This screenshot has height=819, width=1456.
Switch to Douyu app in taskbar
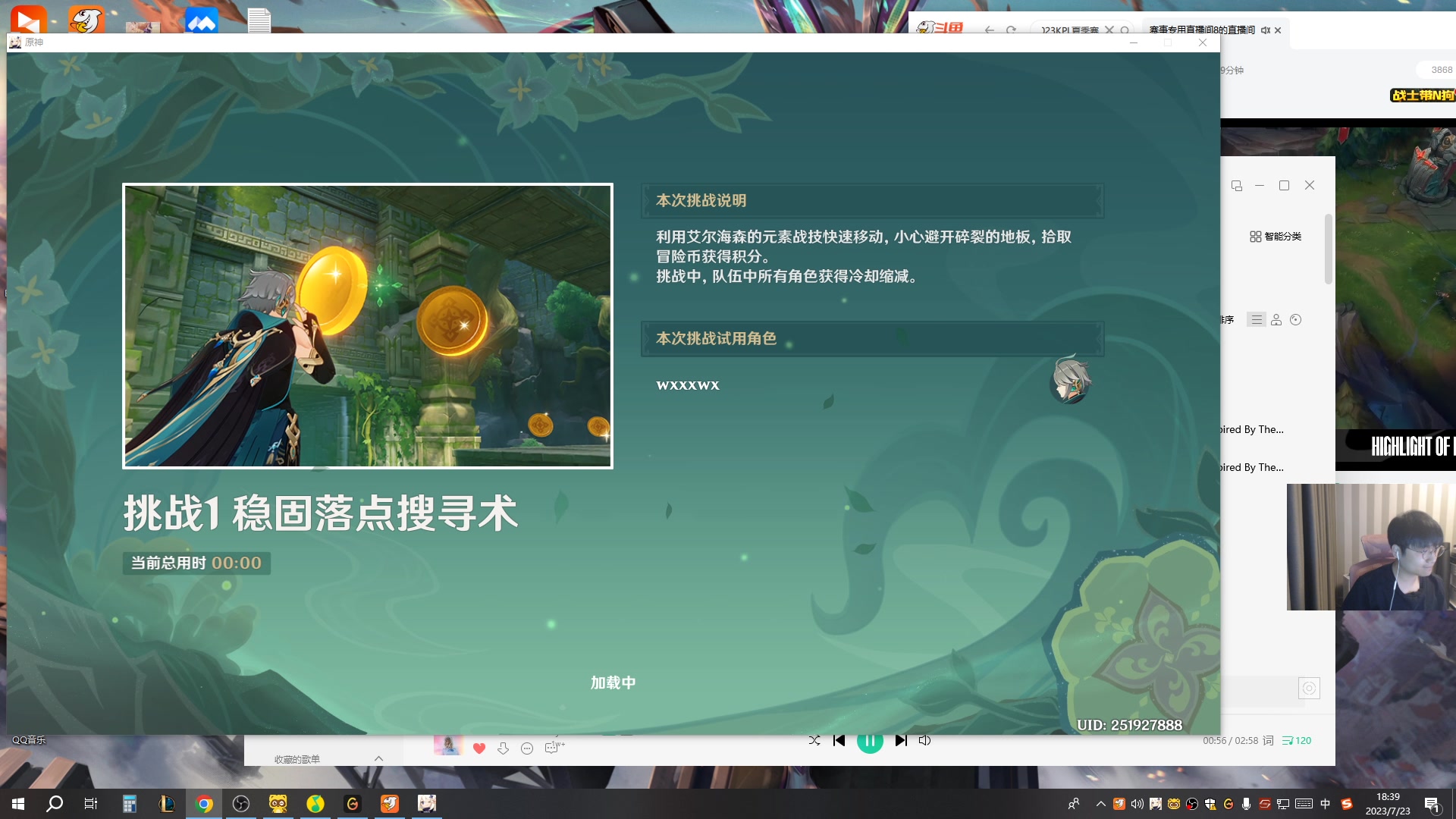coord(390,804)
